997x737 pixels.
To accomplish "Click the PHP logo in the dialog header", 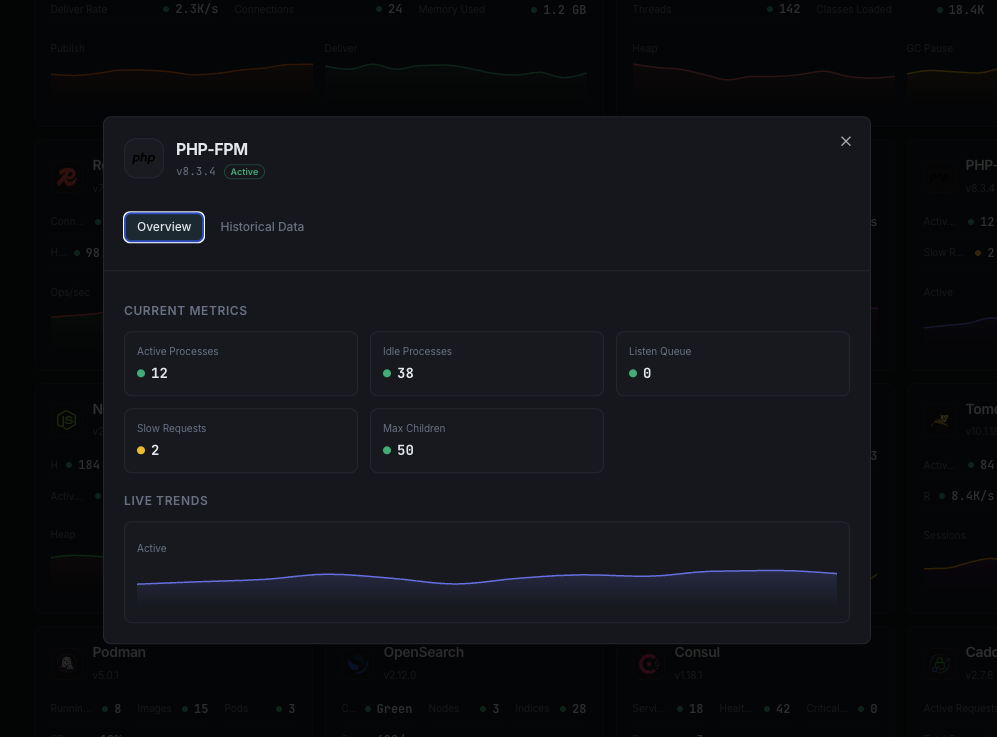I will coord(143,158).
